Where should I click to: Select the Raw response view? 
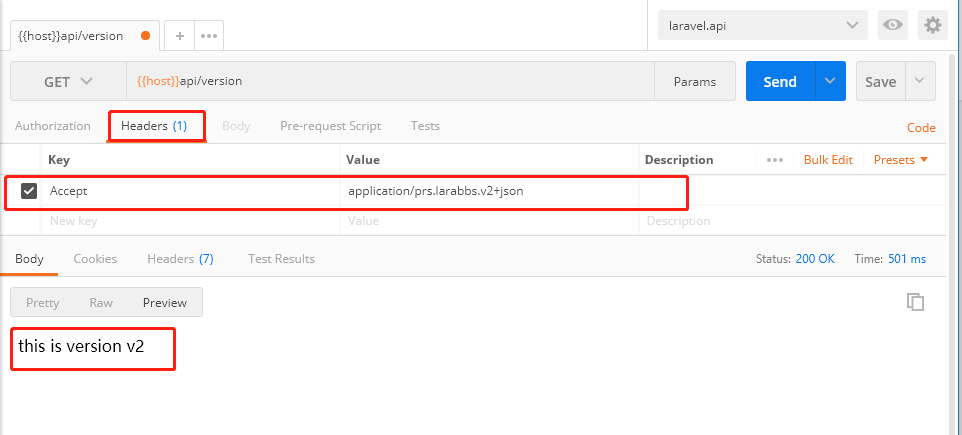click(x=101, y=302)
